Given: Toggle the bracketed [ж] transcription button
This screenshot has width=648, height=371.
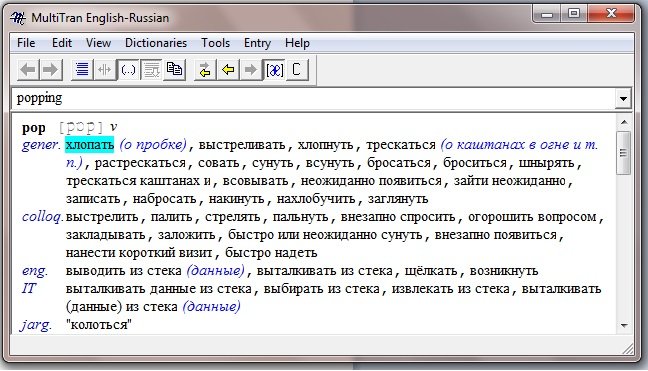Looking at the screenshot, I should pyautogui.click(x=274, y=69).
